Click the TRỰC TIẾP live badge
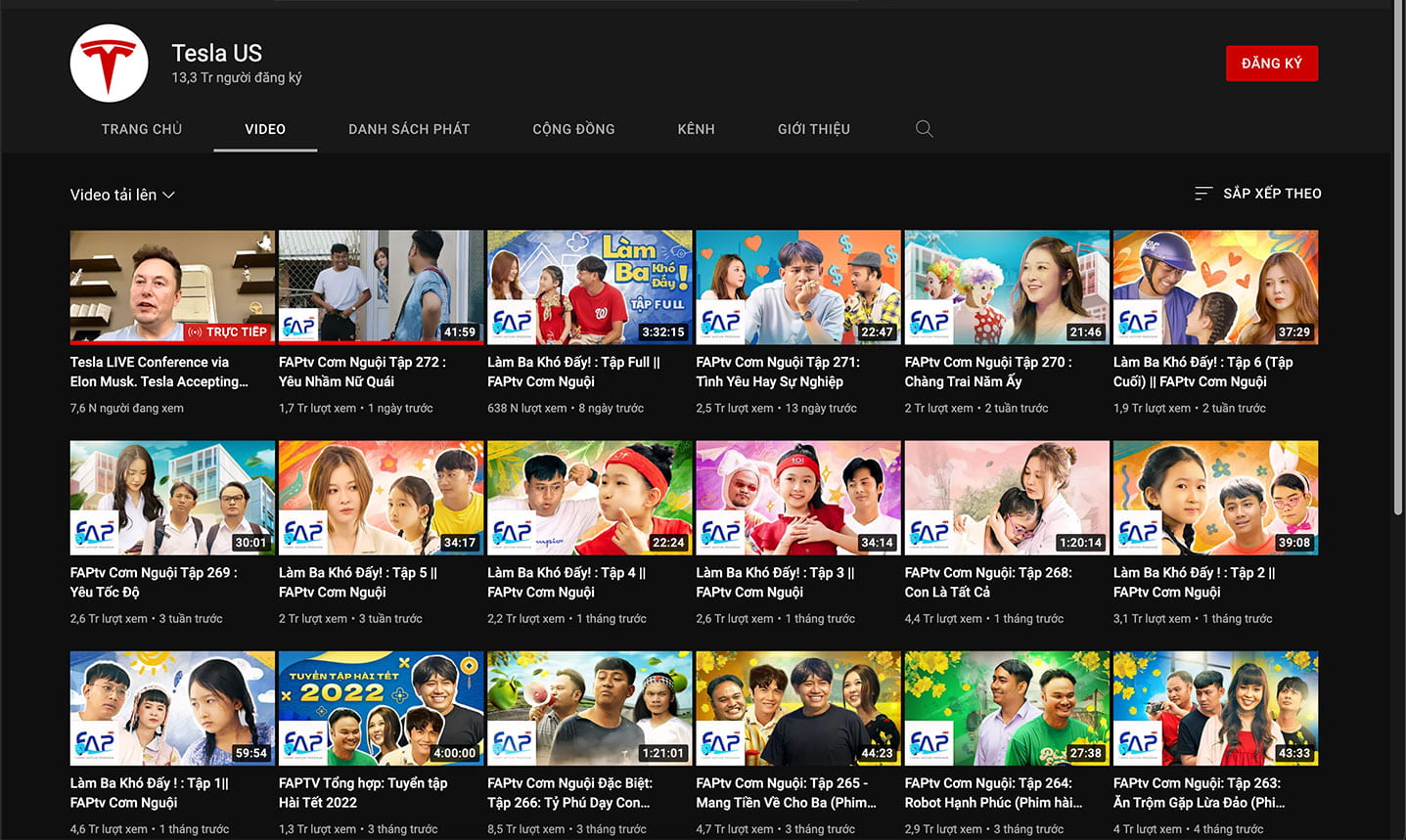 pos(227,332)
